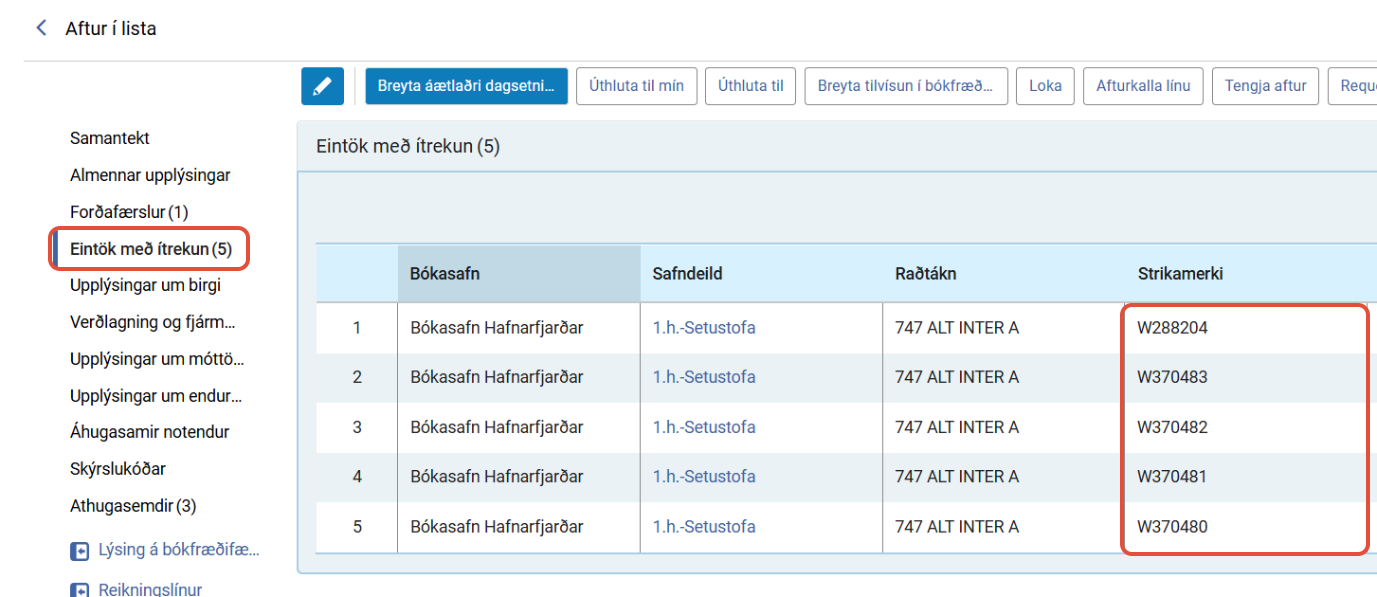Select Áhugasamir notendur in sidebar

149,432
